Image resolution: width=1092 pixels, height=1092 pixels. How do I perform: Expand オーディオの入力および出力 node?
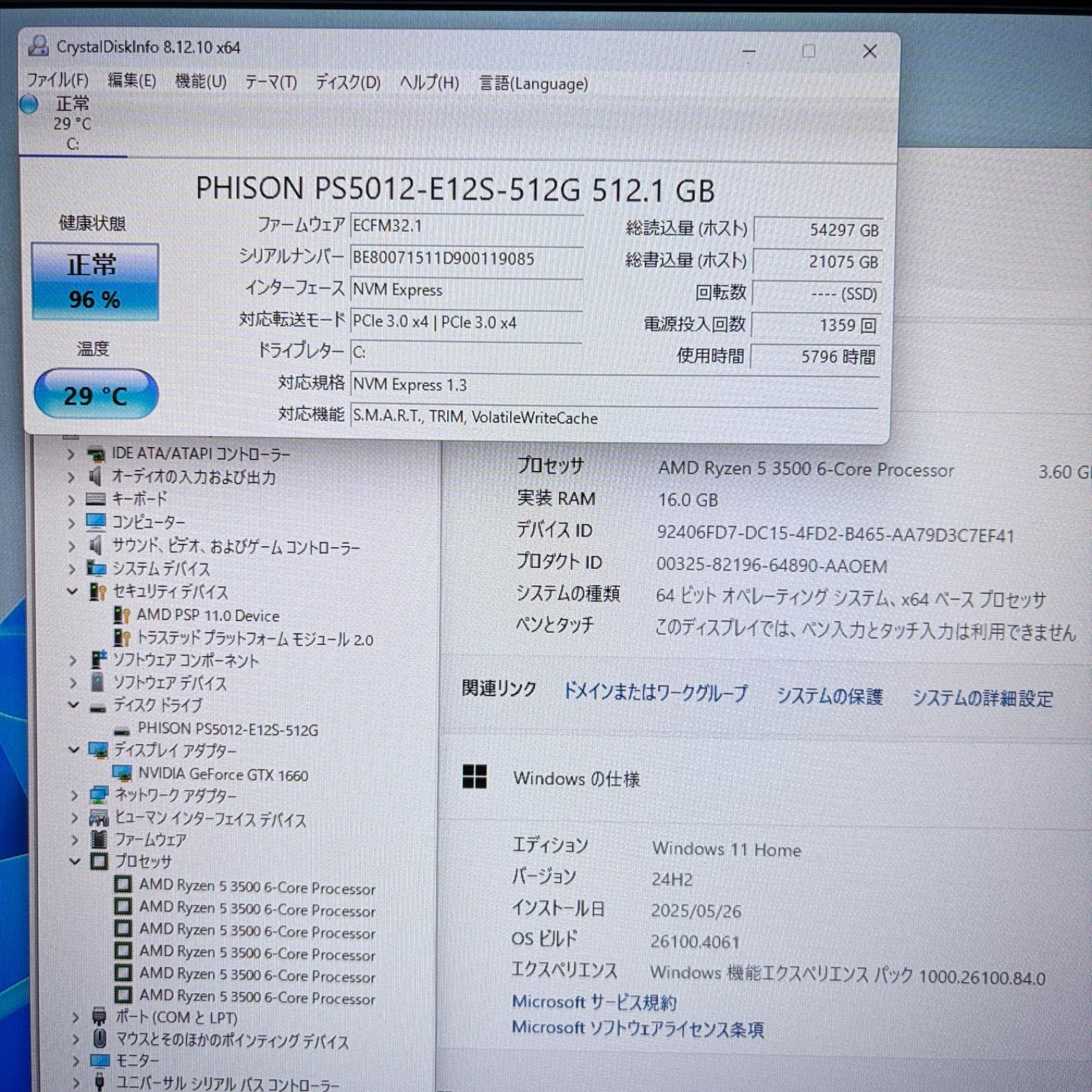pyautogui.click(x=71, y=477)
